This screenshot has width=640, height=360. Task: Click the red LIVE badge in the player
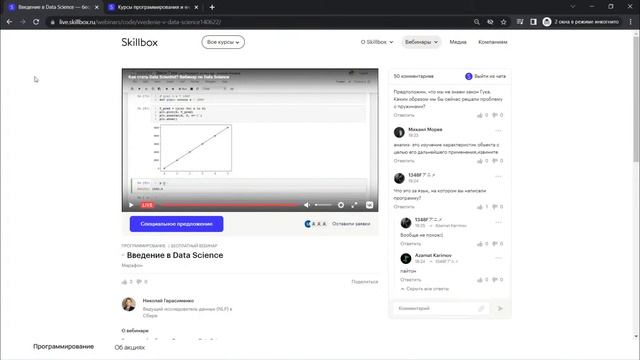tap(147, 205)
